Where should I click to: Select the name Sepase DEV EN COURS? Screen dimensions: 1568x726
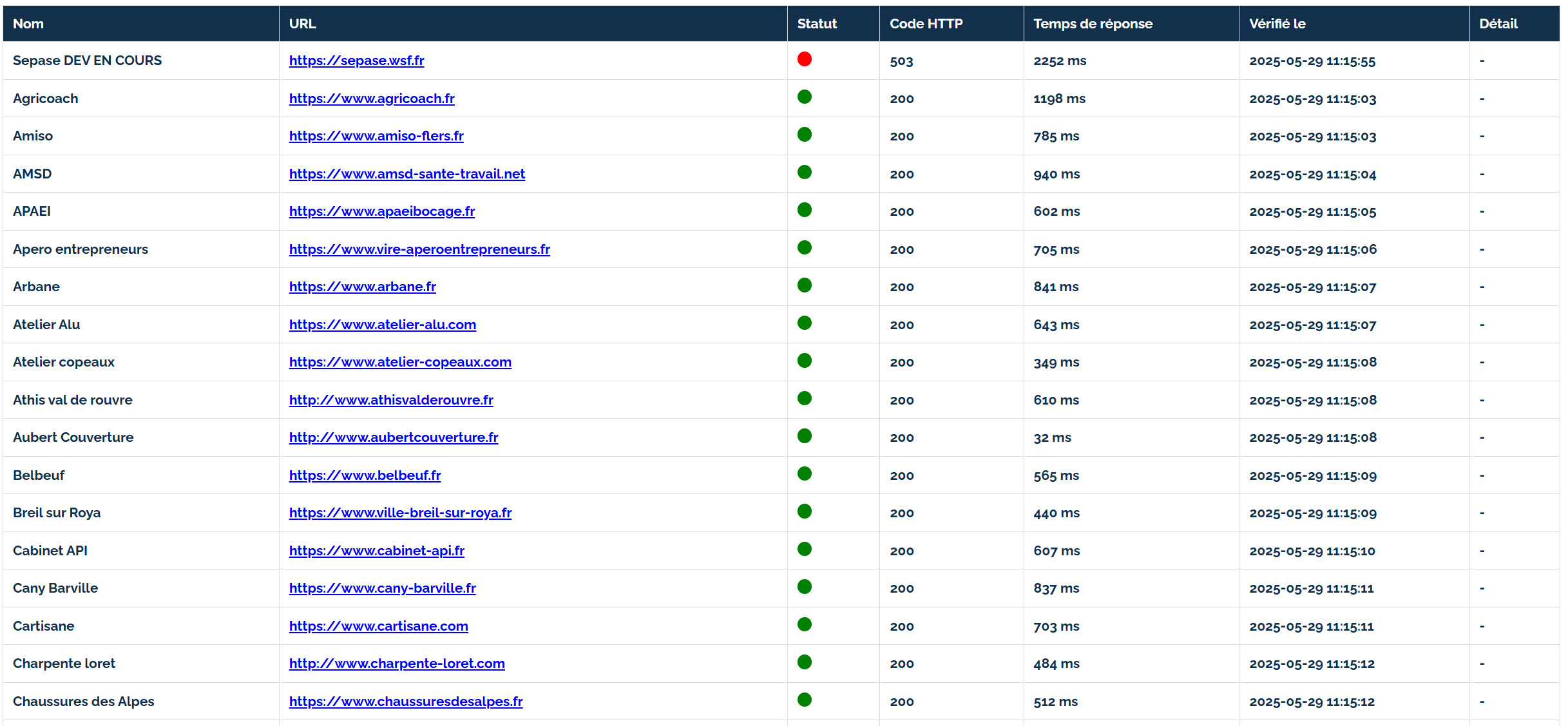point(87,61)
